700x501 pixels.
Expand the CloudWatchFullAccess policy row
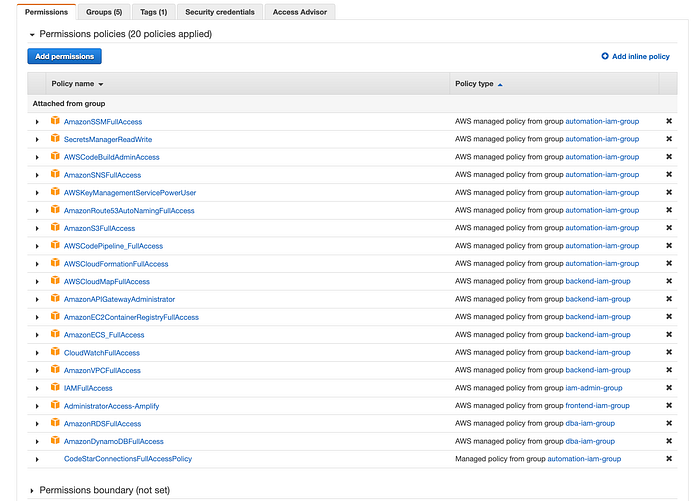37,353
